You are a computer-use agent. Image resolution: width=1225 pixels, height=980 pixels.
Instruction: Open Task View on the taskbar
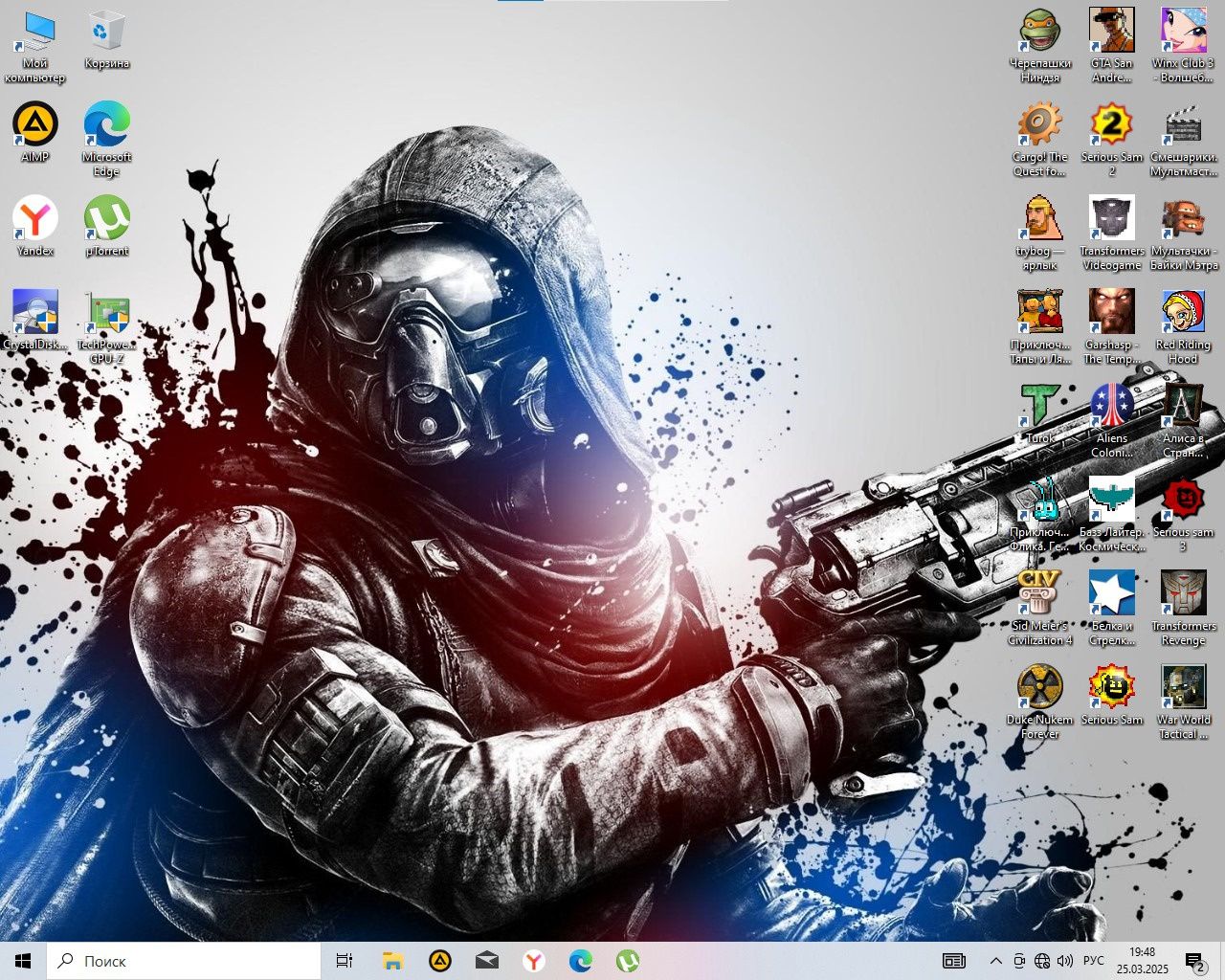(x=345, y=961)
